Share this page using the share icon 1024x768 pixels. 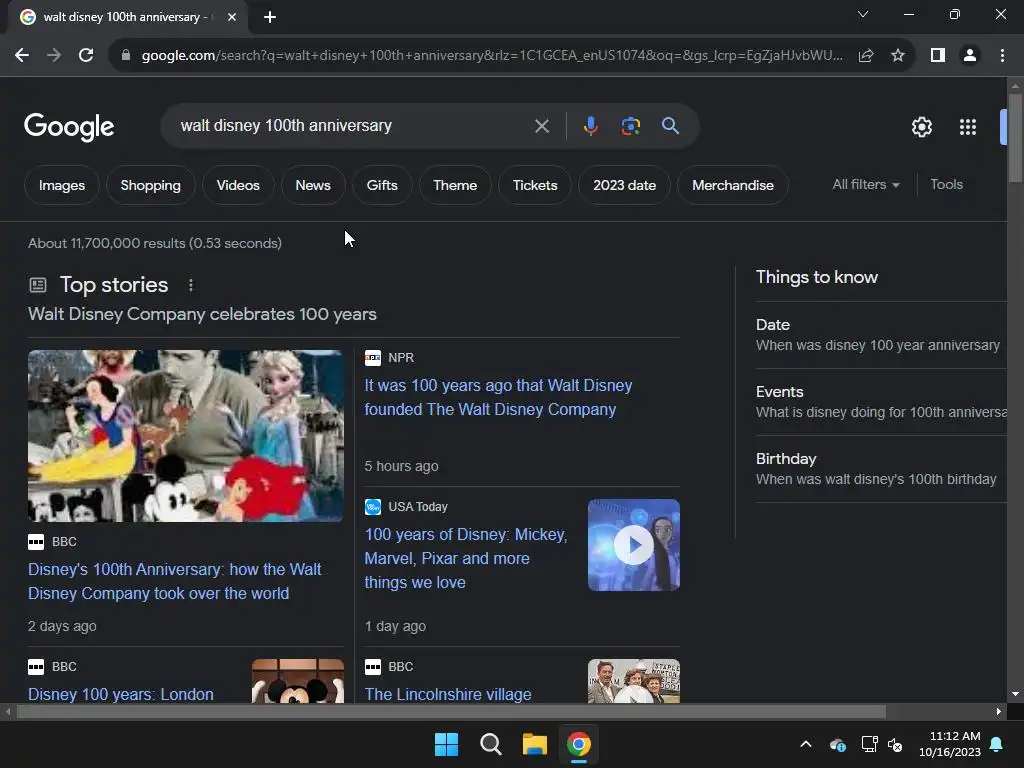[866, 56]
